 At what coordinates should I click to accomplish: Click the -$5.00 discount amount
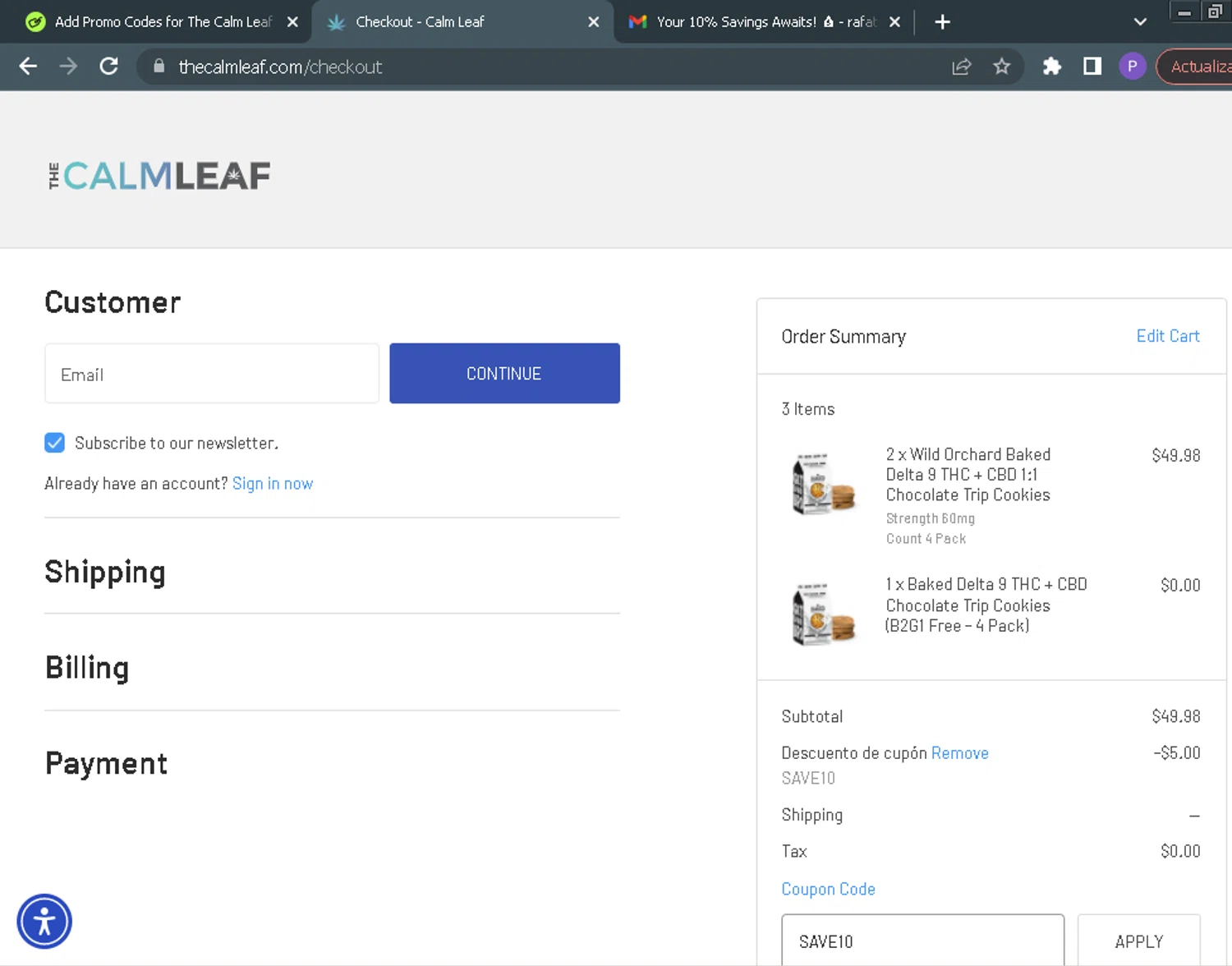tap(1176, 752)
